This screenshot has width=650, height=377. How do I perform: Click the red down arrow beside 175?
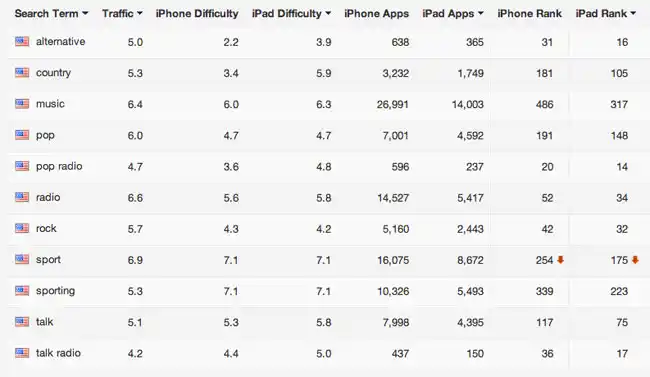click(635, 260)
